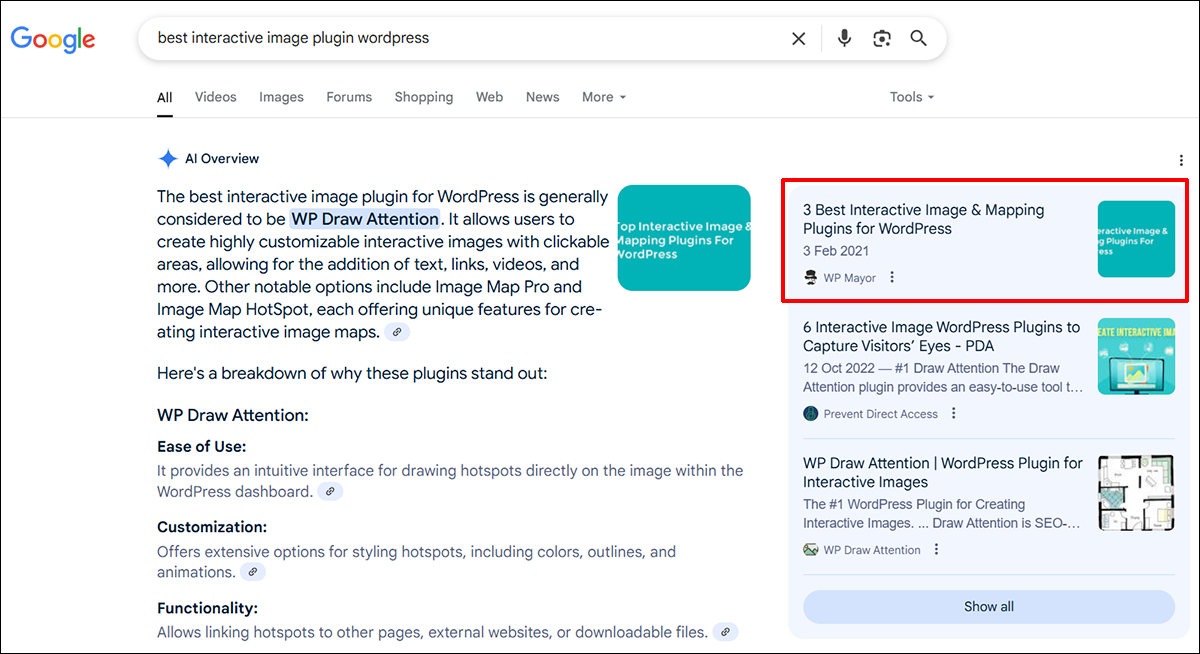Click the AI Overview sparkle icon
The image size is (1200, 654).
click(167, 158)
